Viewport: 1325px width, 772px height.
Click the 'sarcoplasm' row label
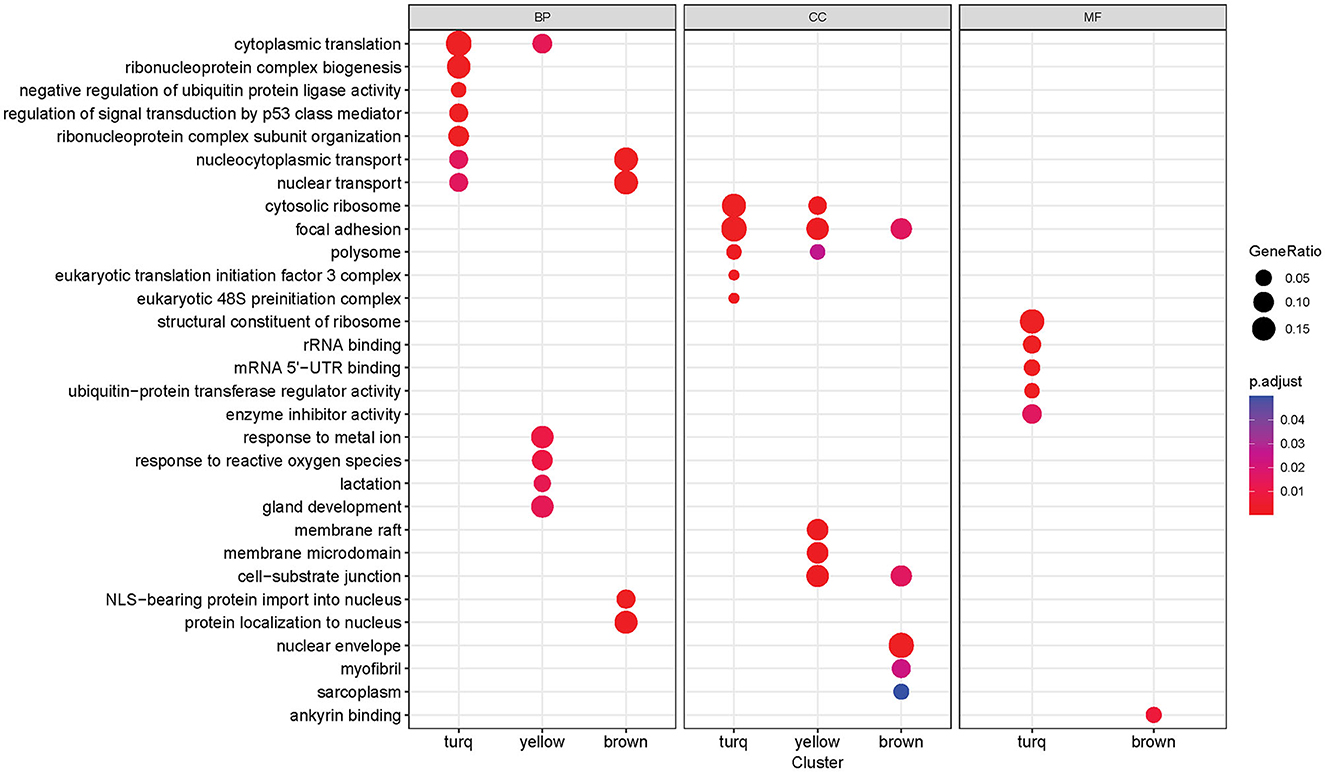click(361, 692)
